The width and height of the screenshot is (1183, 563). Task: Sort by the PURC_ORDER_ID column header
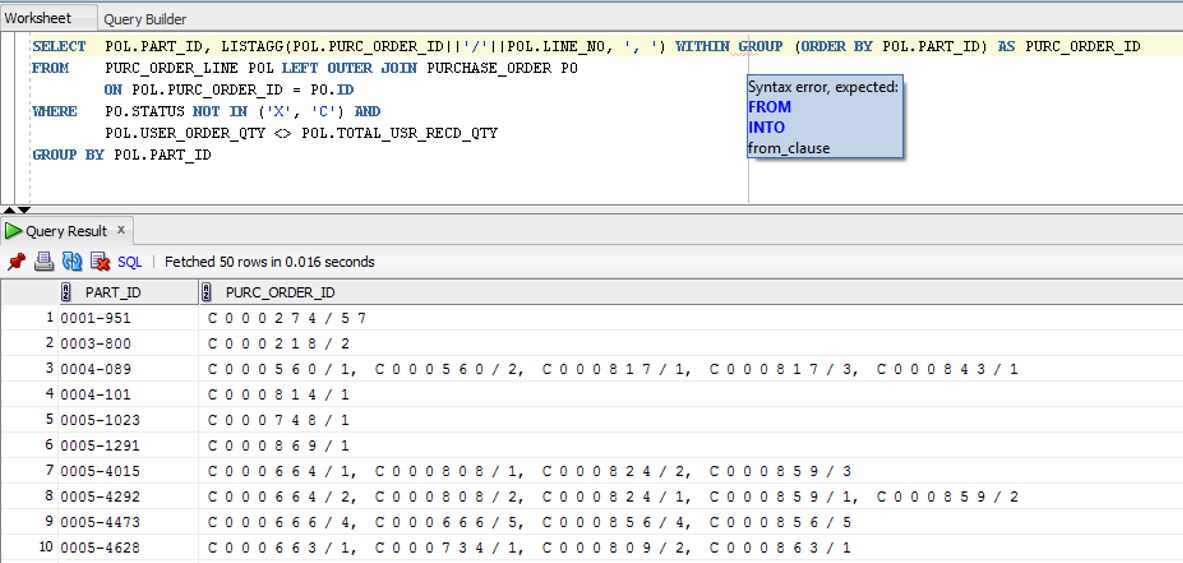[x=690, y=292]
